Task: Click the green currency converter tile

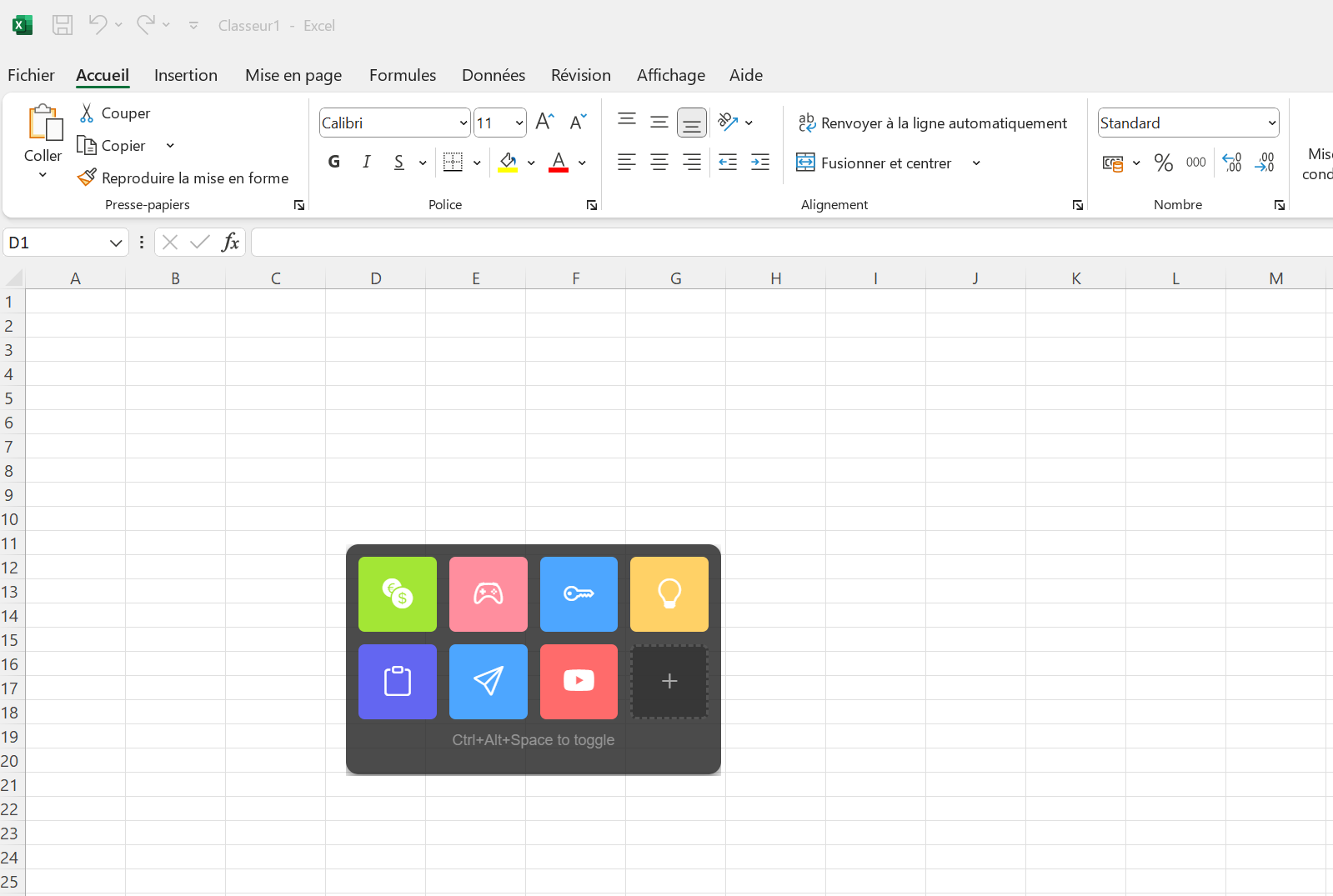Action: tap(398, 594)
